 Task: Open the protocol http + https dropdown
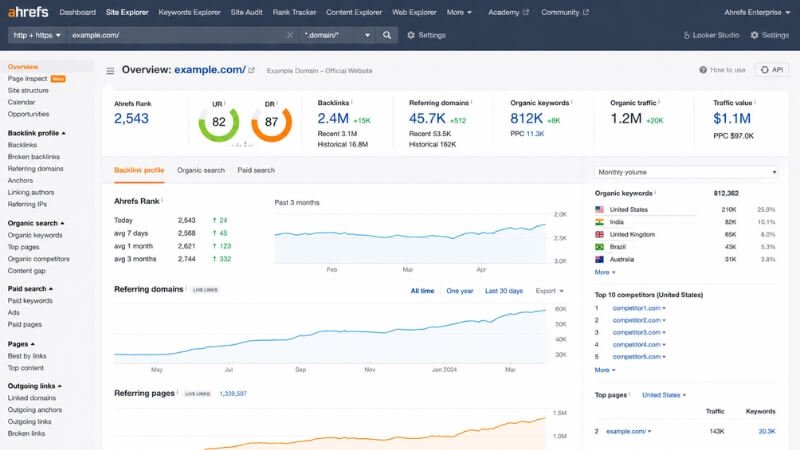point(37,35)
